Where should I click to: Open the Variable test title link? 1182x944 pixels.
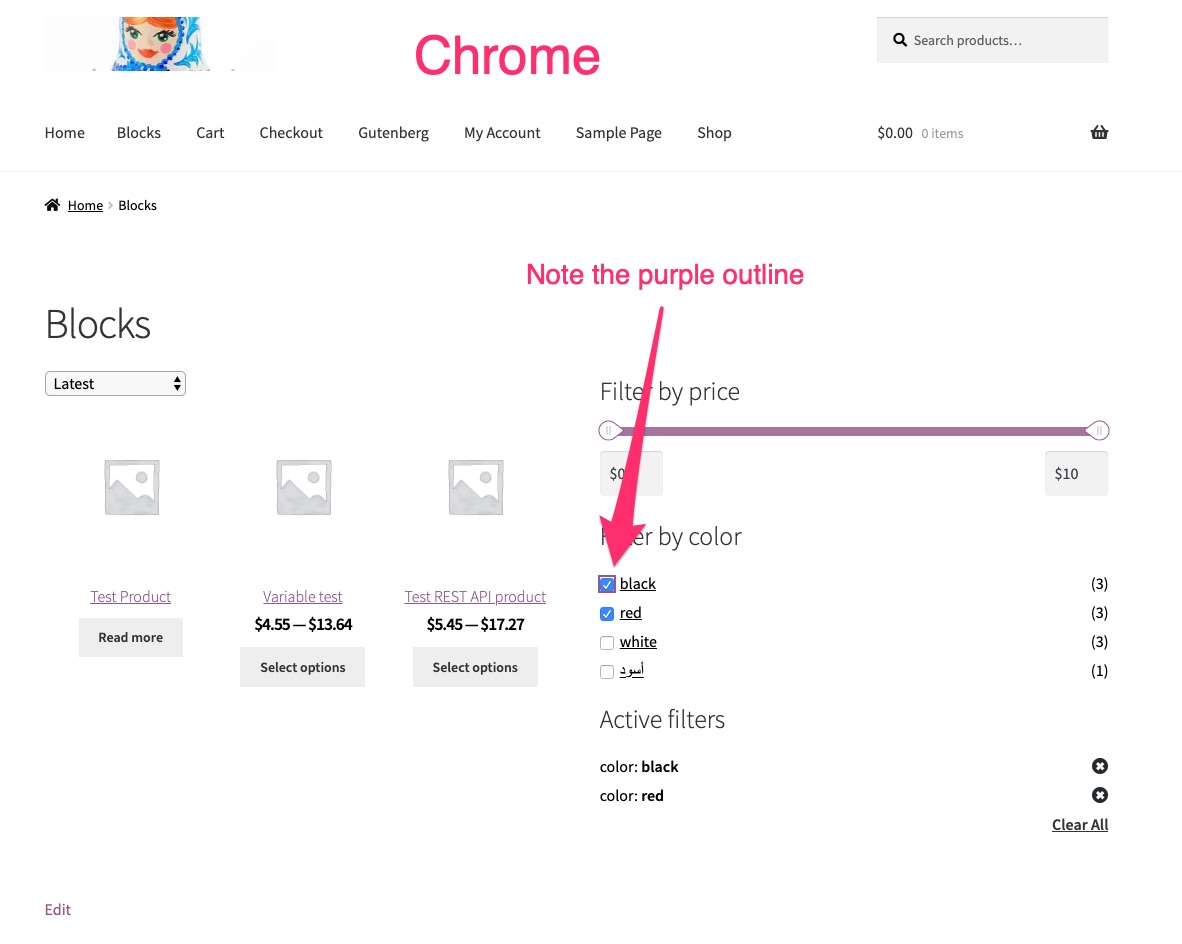tap(302, 596)
